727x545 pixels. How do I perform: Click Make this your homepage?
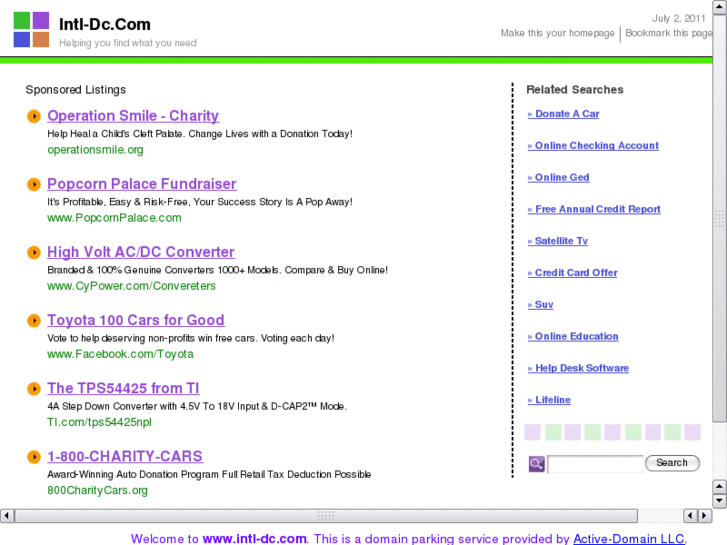coord(557,33)
